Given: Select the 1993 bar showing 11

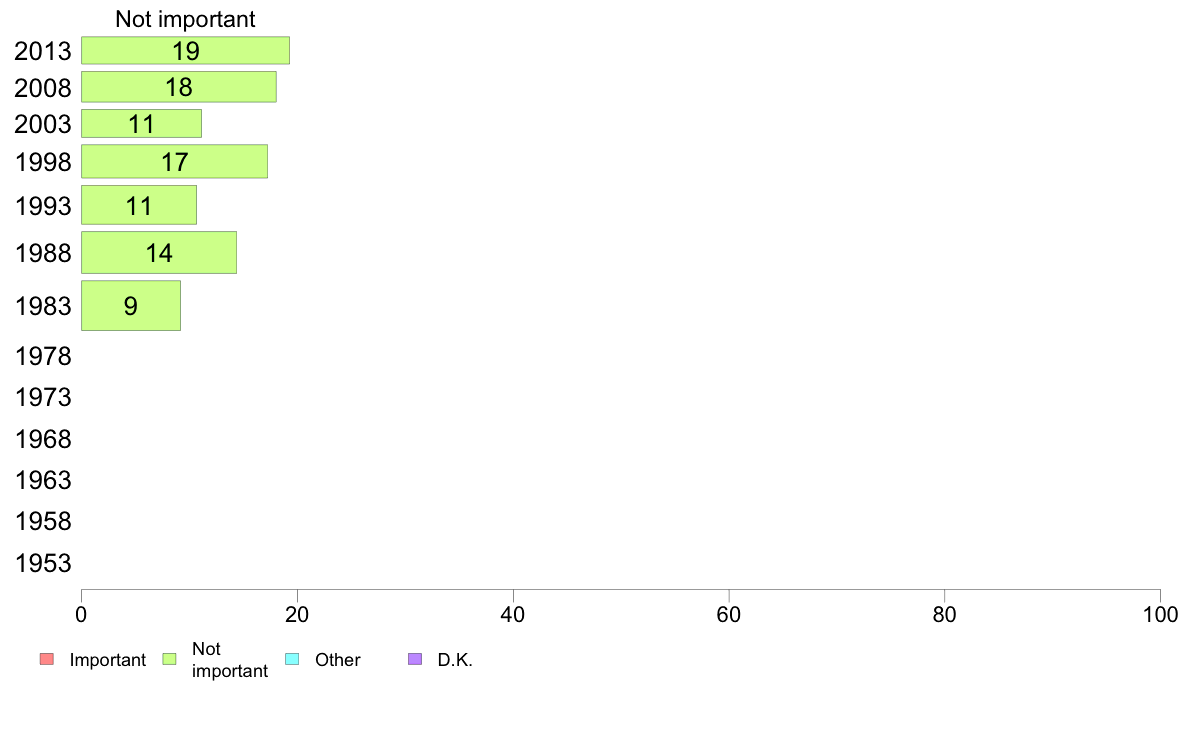Looking at the screenshot, I should point(139,205).
